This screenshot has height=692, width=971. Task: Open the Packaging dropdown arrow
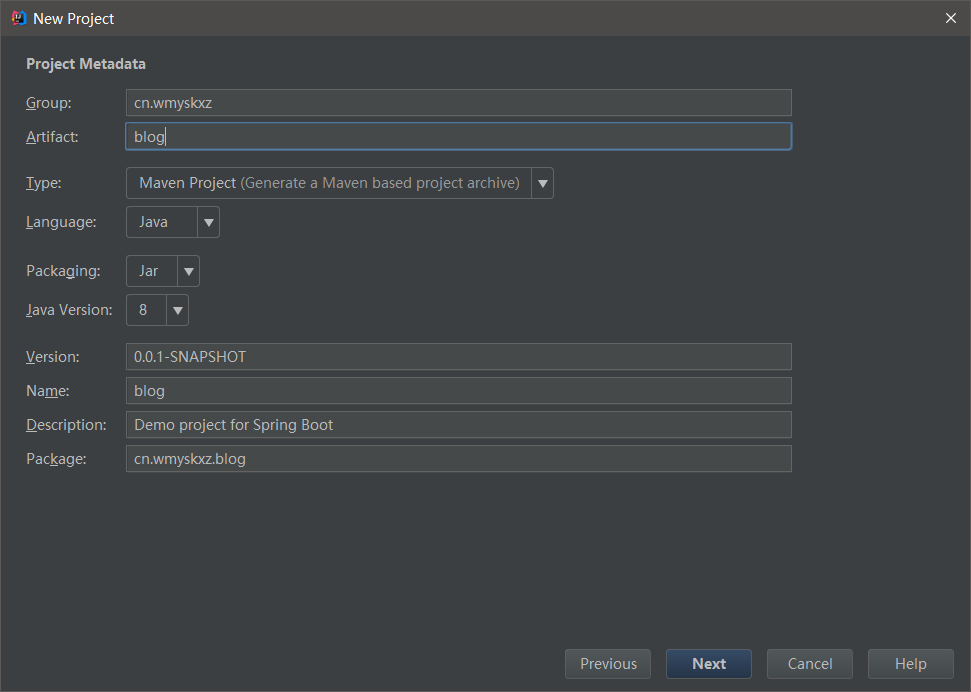[188, 271]
